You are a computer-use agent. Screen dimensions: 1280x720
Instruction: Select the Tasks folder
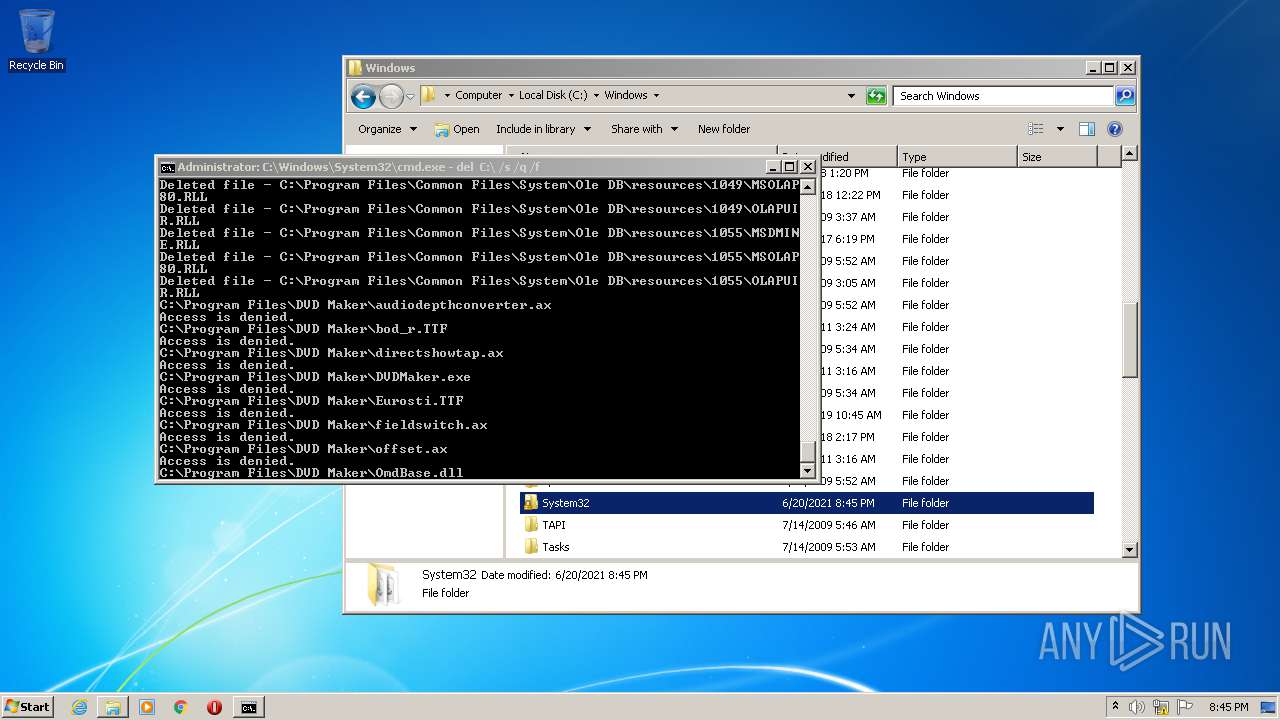pyautogui.click(x=556, y=547)
